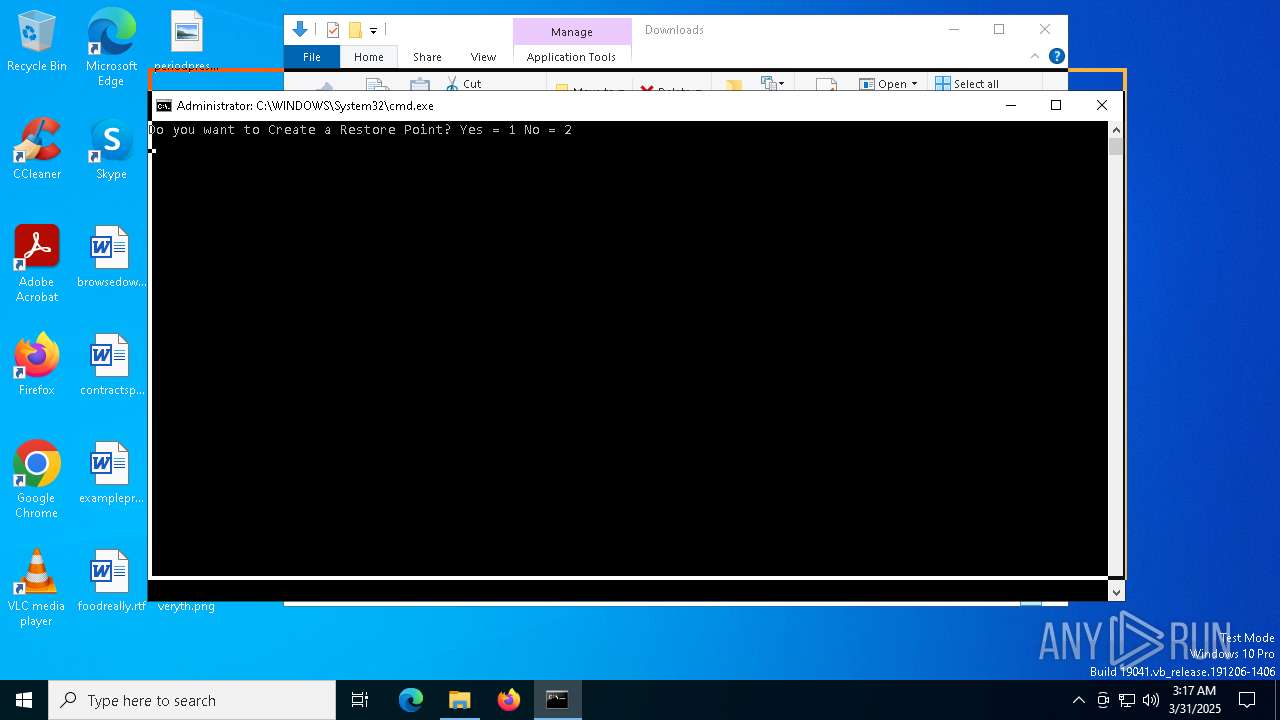Expand the Open button dropdown arrow
Image resolution: width=1280 pixels, height=720 pixels.
click(x=914, y=84)
